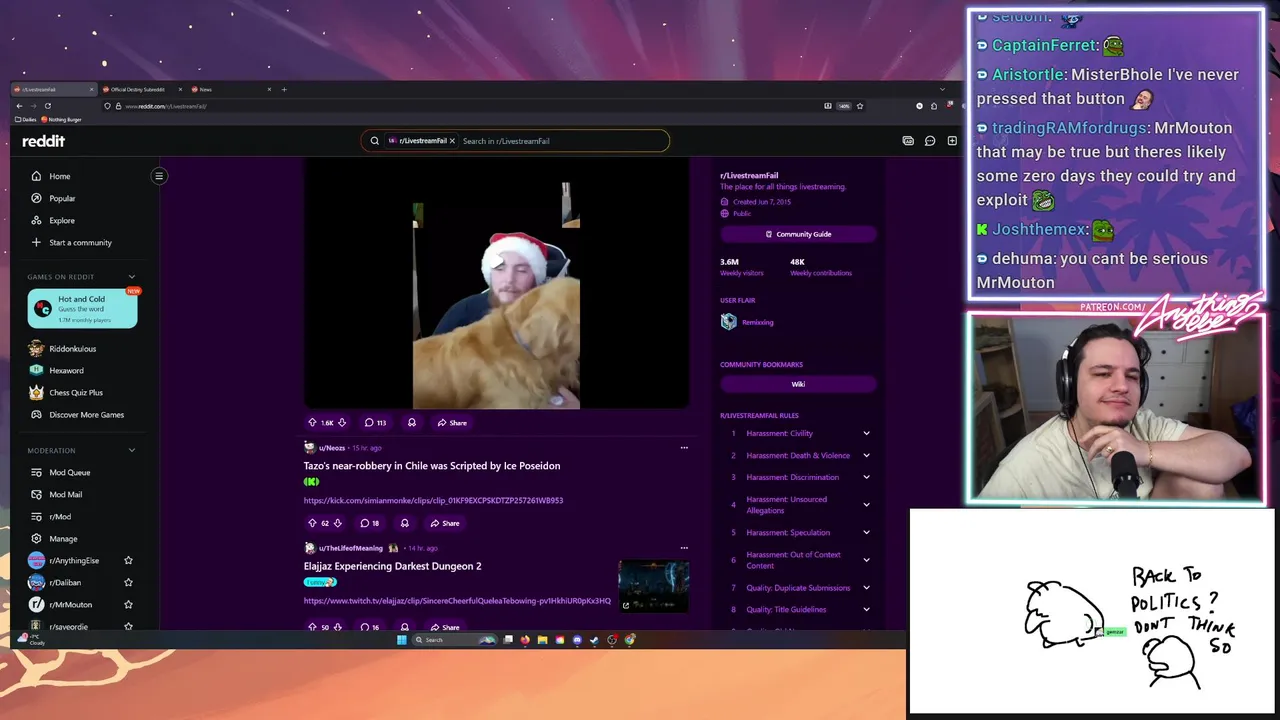Open the kick.com simianmonke clip link
The height and width of the screenshot is (720, 1280).
(433, 501)
